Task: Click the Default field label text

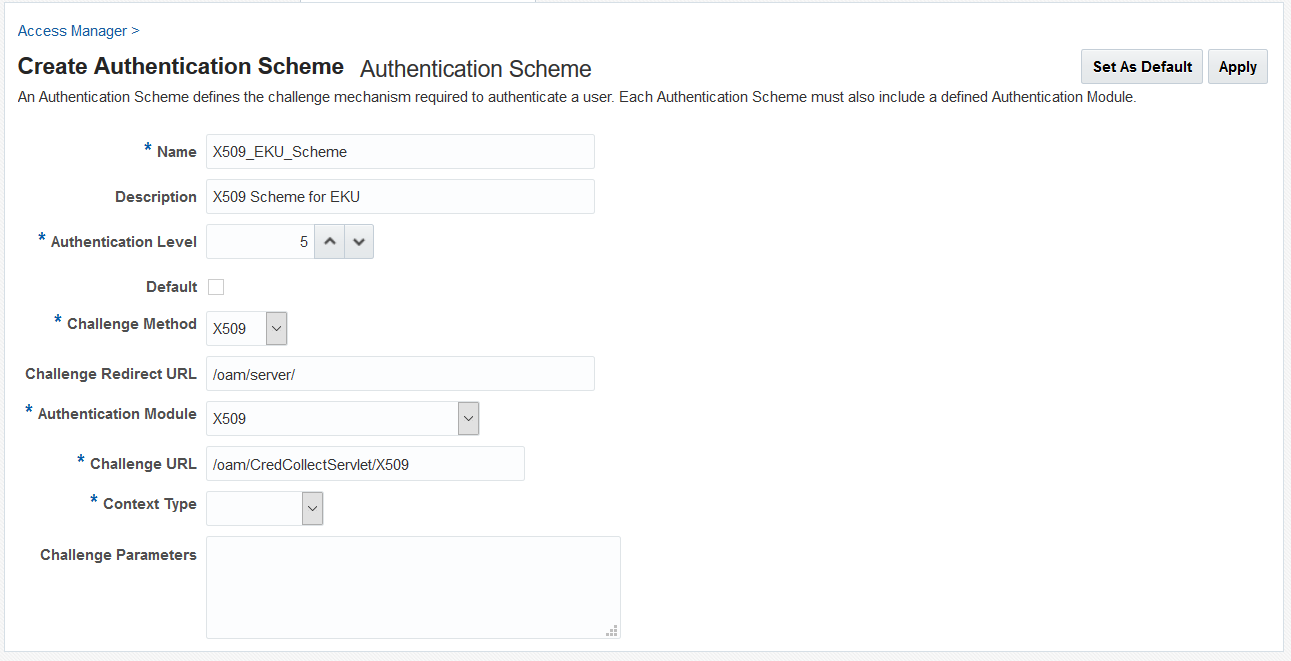Action: [x=171, y=287]
